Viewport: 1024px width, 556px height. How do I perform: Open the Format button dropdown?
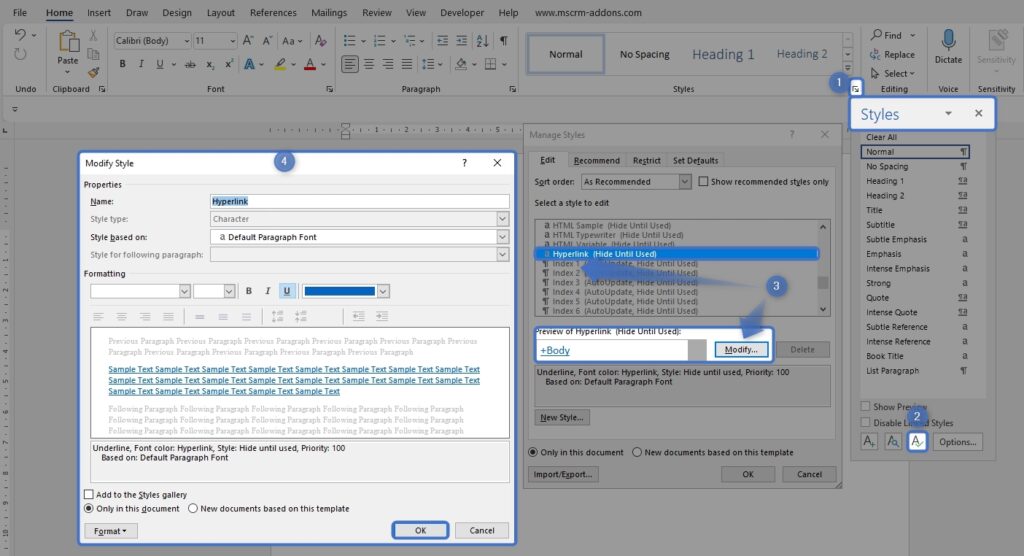(110, 531)
